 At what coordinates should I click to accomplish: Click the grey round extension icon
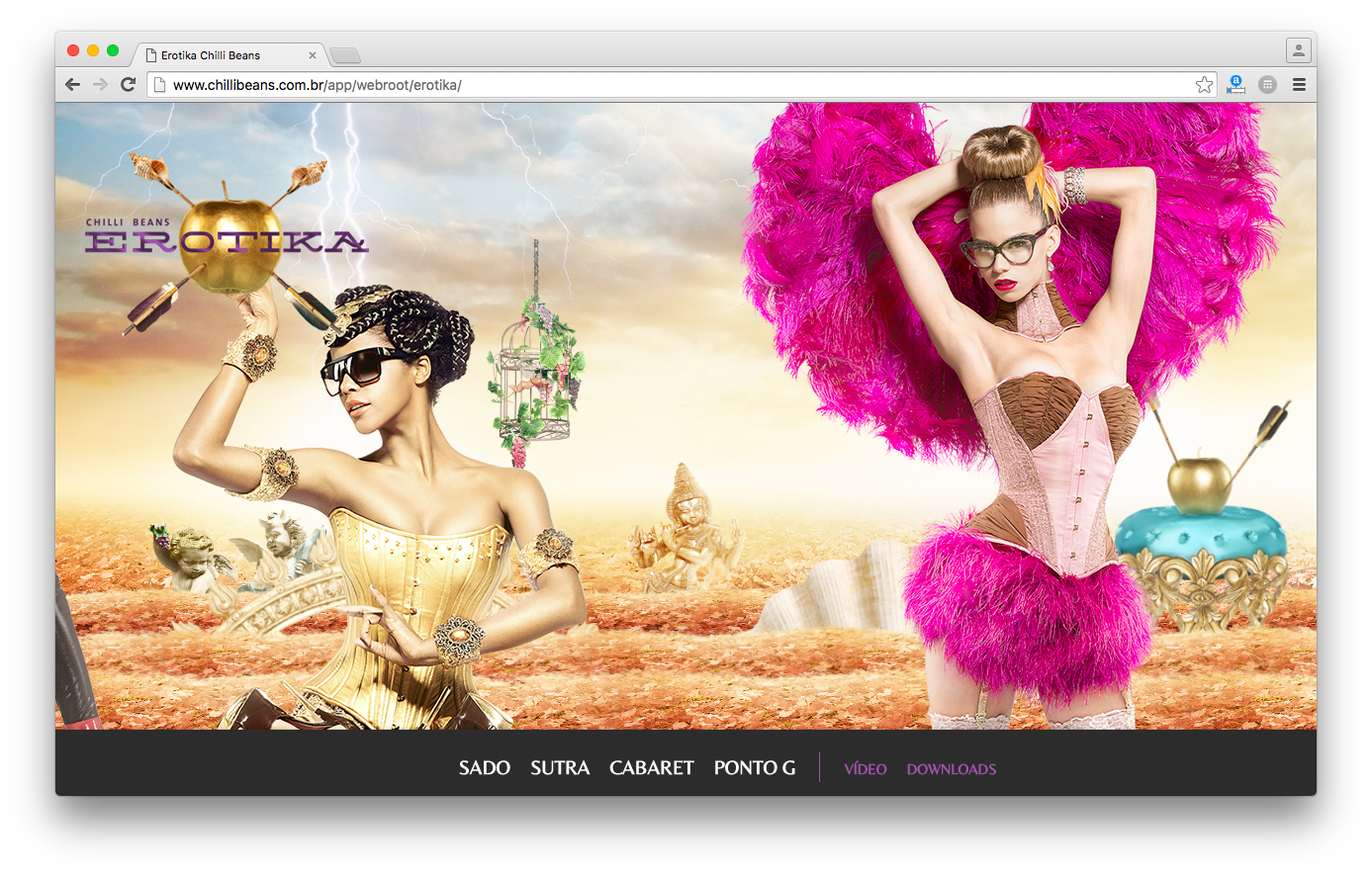click(1267, 85)
